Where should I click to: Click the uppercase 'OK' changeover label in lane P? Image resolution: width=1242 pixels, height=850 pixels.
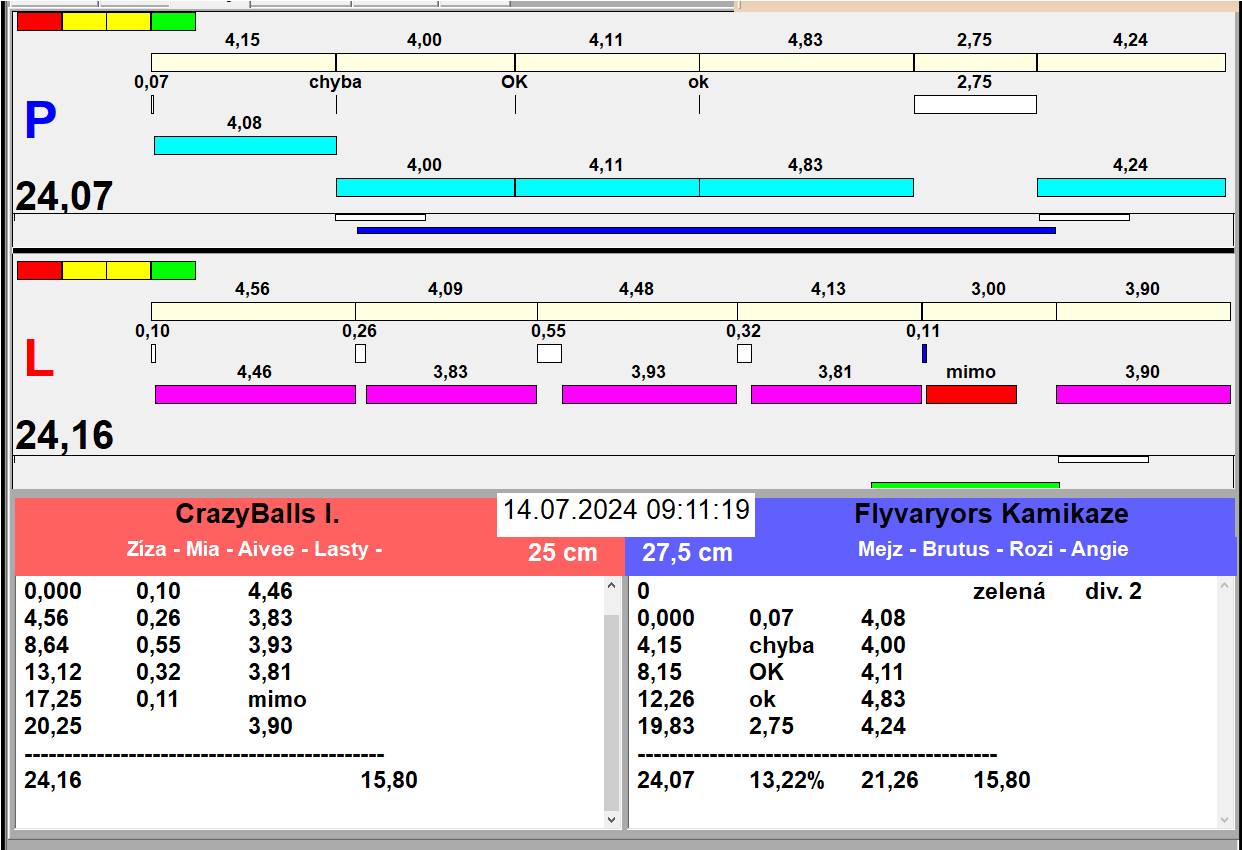coord(514,82)
